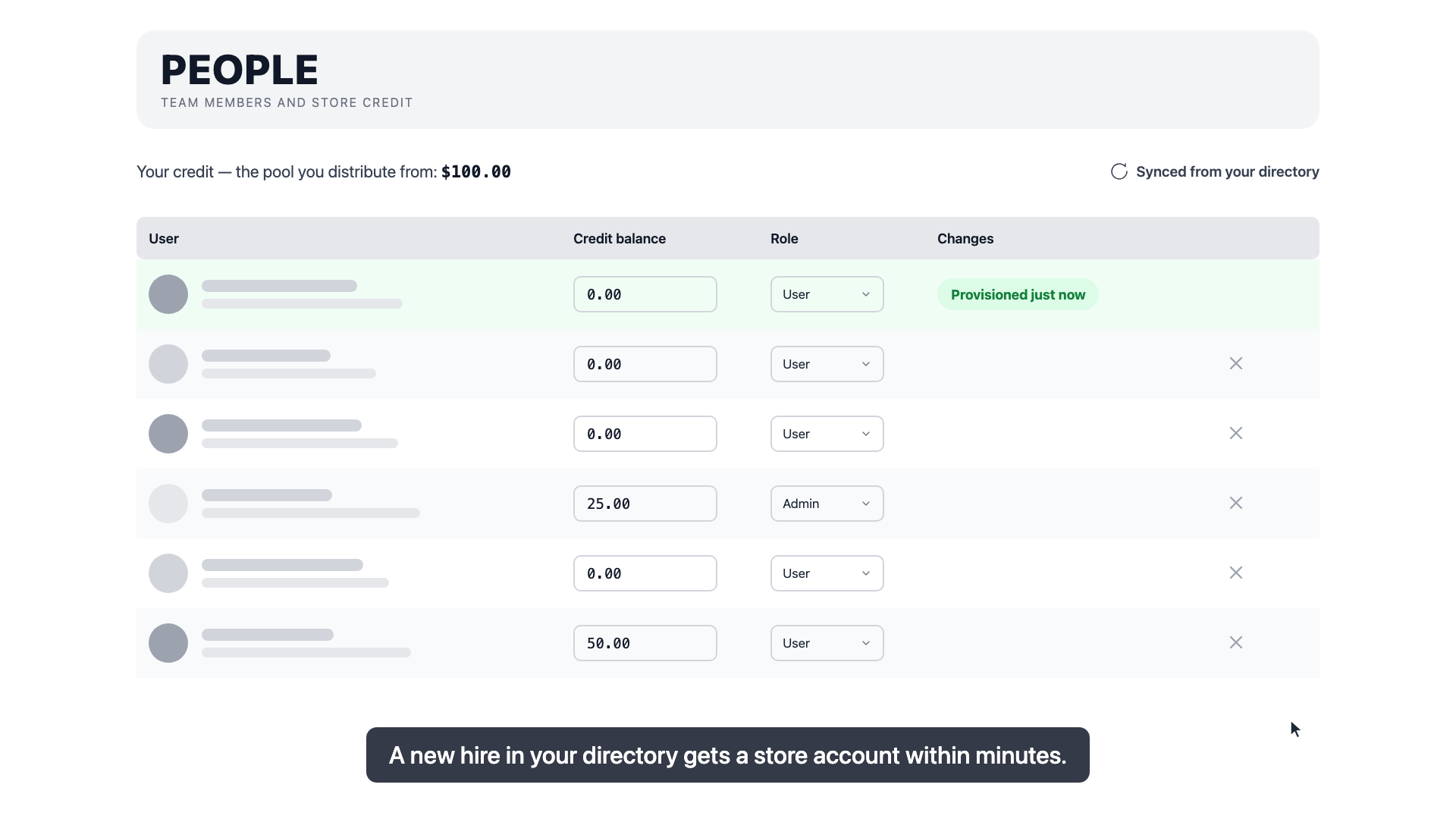
Task: Remove the member holding 50.00 credit
Action: tap(1236, 642)
